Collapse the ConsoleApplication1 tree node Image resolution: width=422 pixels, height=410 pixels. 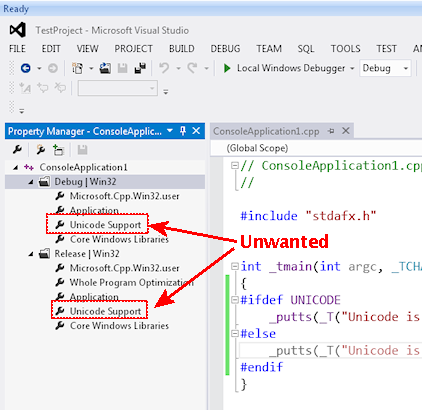(x=16, y=168)
